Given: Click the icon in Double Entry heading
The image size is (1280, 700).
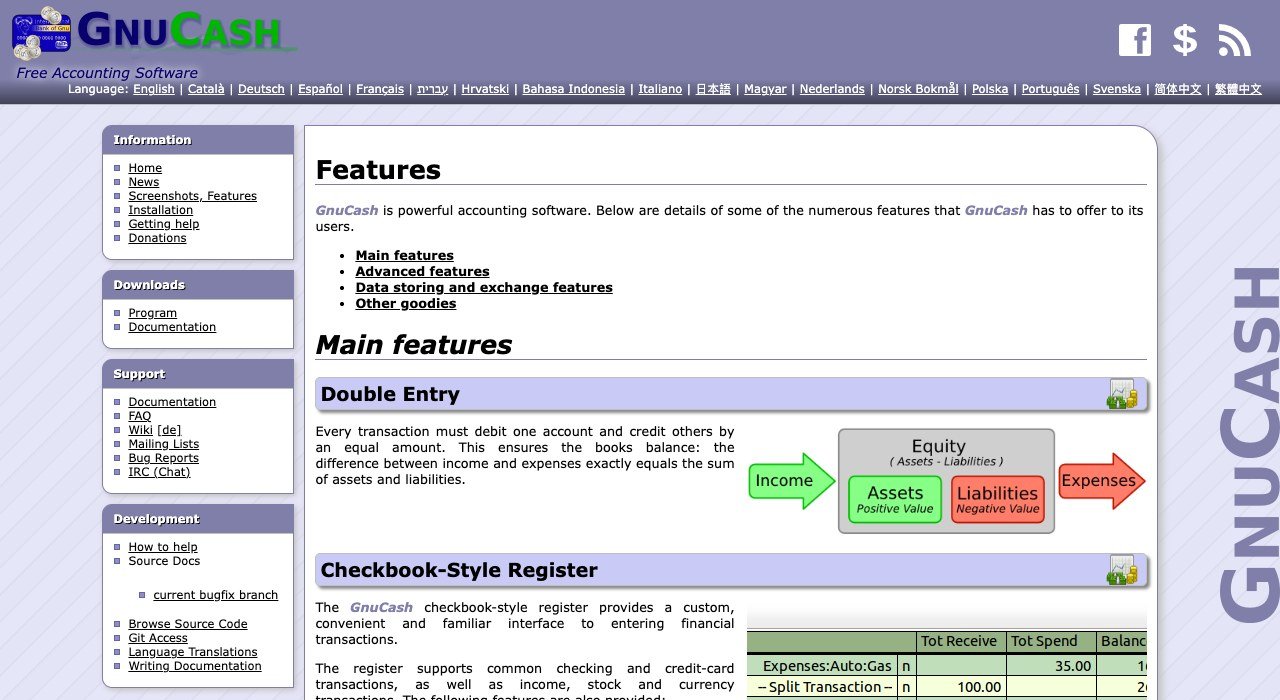Looking at the screenshot, I should [1122, 394].
